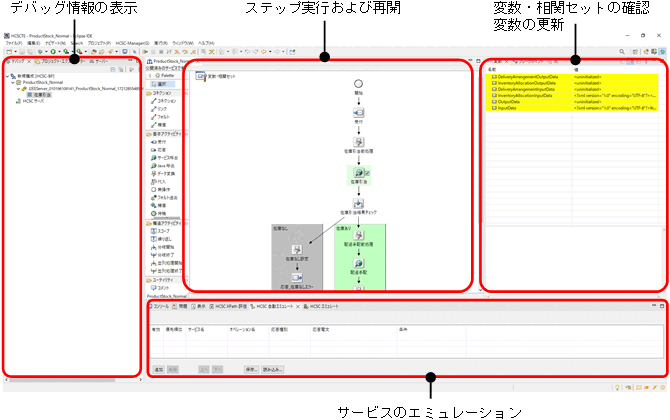
Task: Maximize the bottom emulation panel view
Action: 662,306
